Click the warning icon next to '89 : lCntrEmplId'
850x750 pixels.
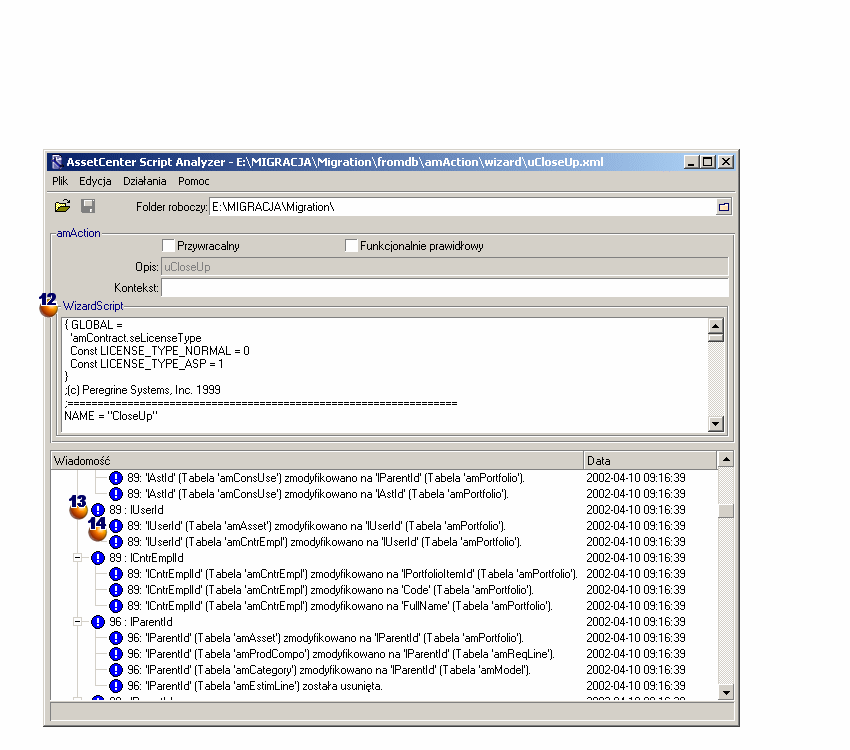[x=98, y=558]
